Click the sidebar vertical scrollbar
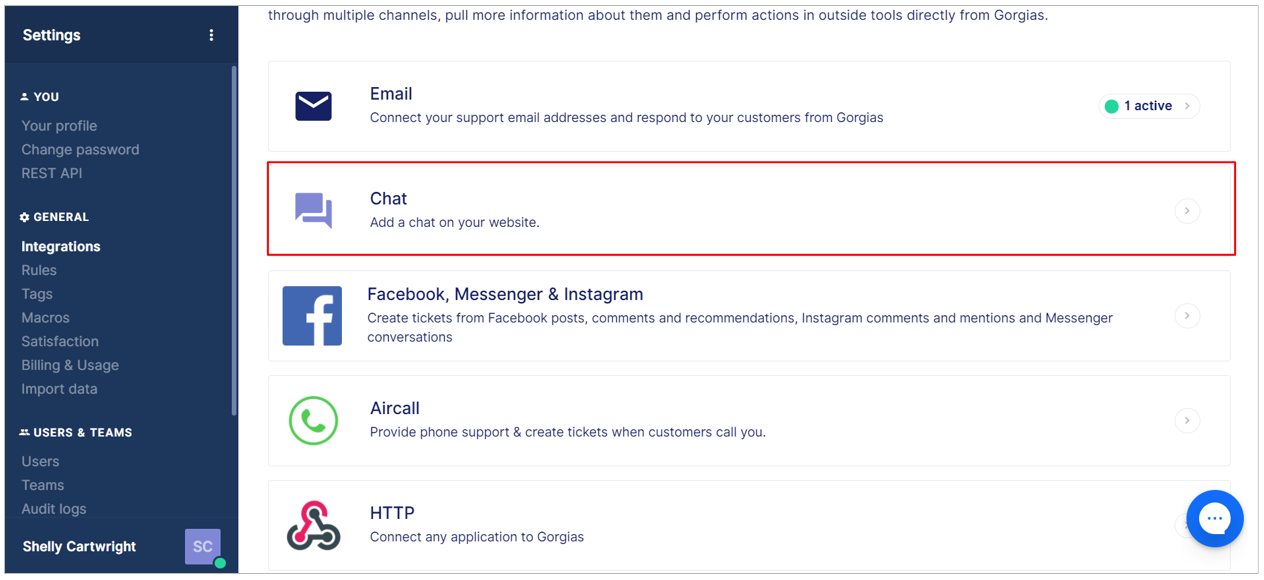 point(234,240)
